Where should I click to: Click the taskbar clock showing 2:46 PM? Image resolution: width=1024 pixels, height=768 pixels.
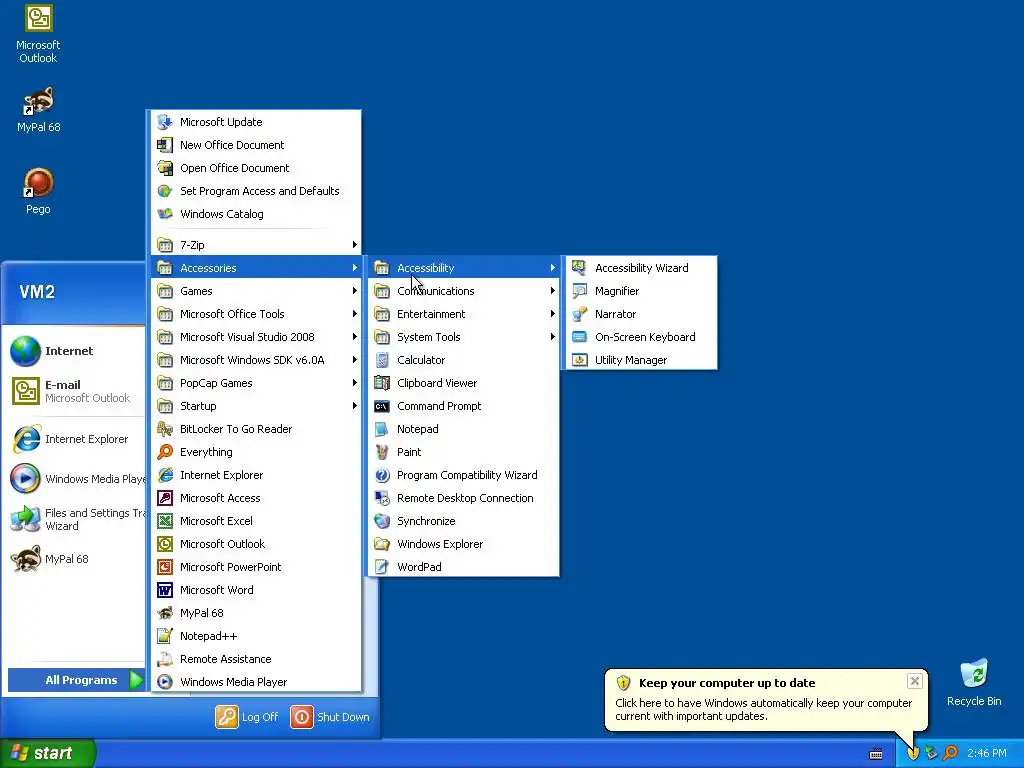(987, 753)
